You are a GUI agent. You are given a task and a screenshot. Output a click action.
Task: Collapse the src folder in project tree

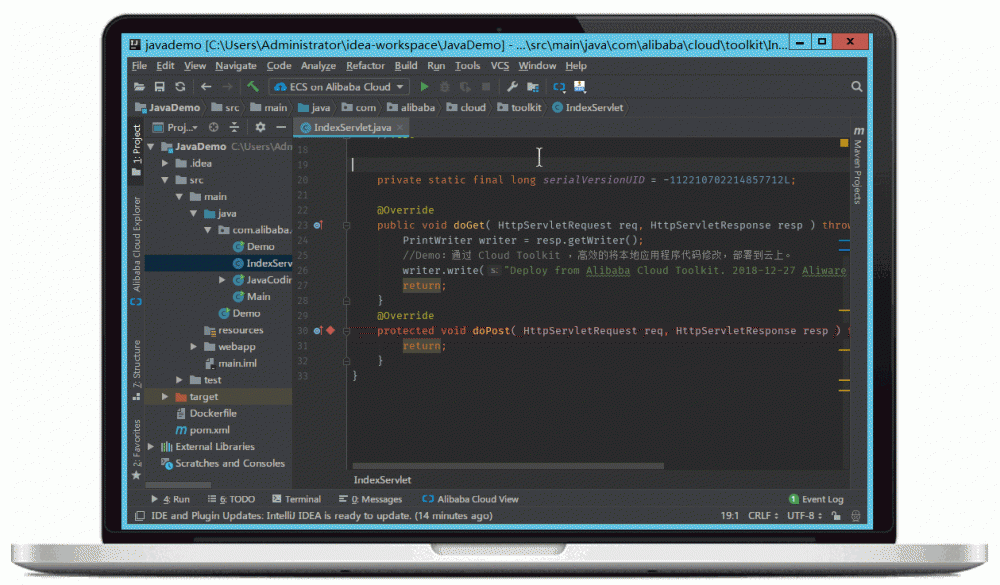pos(166,180)
